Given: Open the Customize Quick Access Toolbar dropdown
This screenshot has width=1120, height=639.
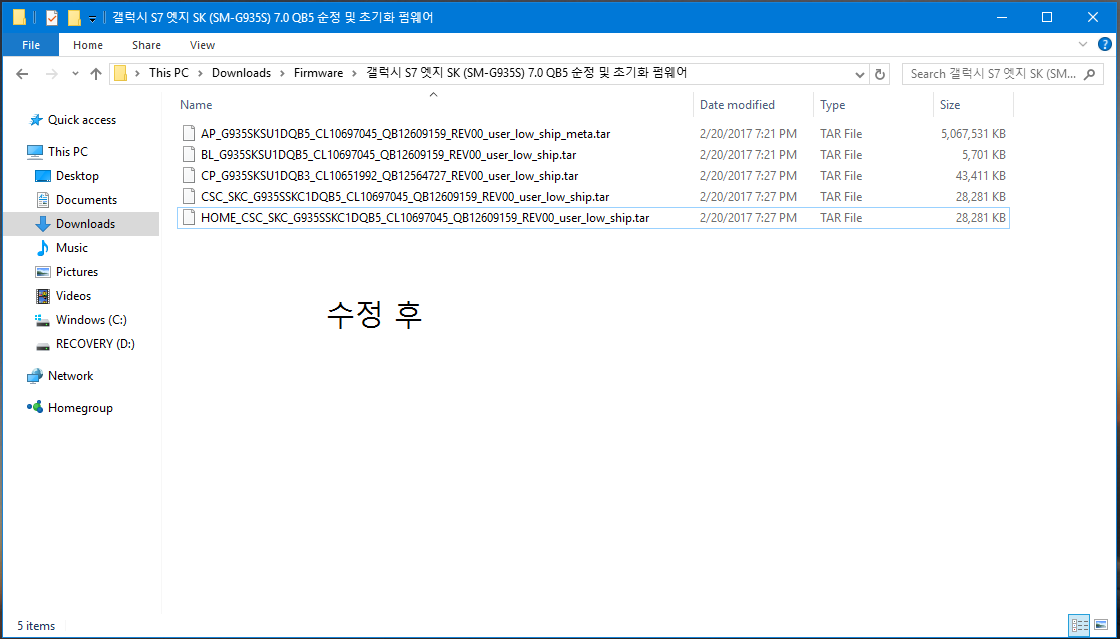Looking at the screenshot, I should pyautogui.click(x=93, y=18).
